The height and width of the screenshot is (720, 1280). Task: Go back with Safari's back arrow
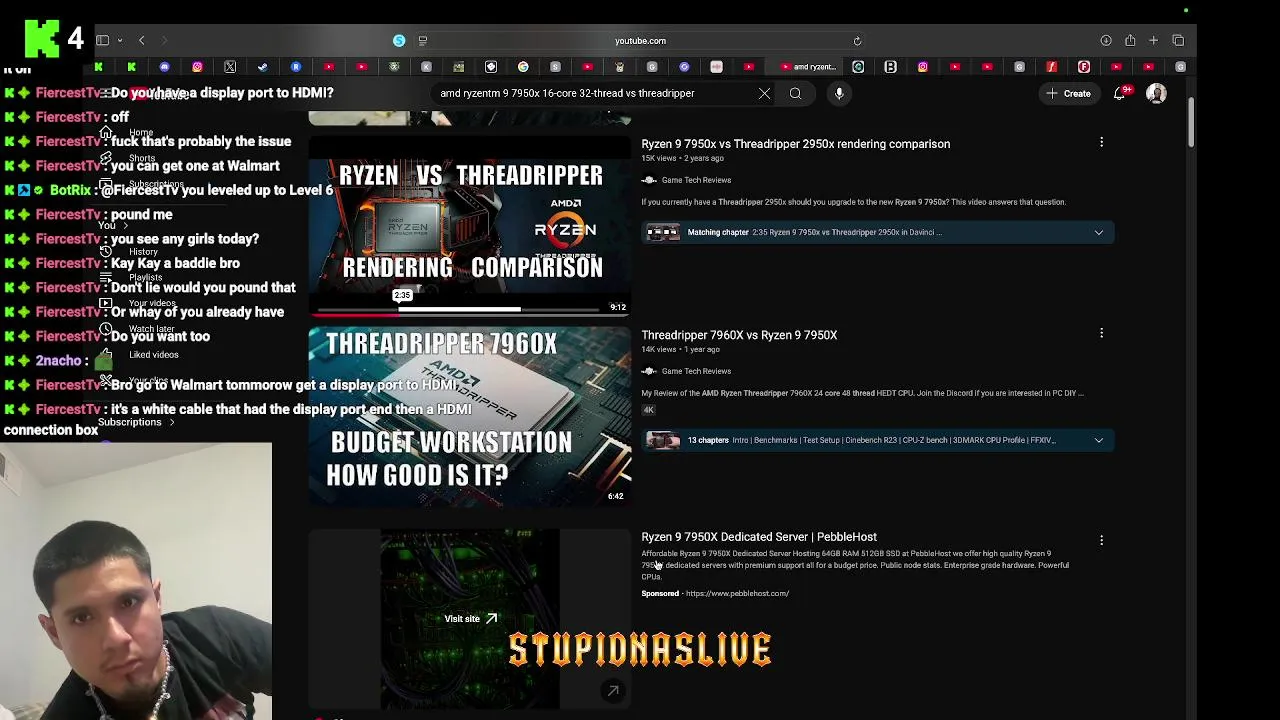(x=142, y=40)
